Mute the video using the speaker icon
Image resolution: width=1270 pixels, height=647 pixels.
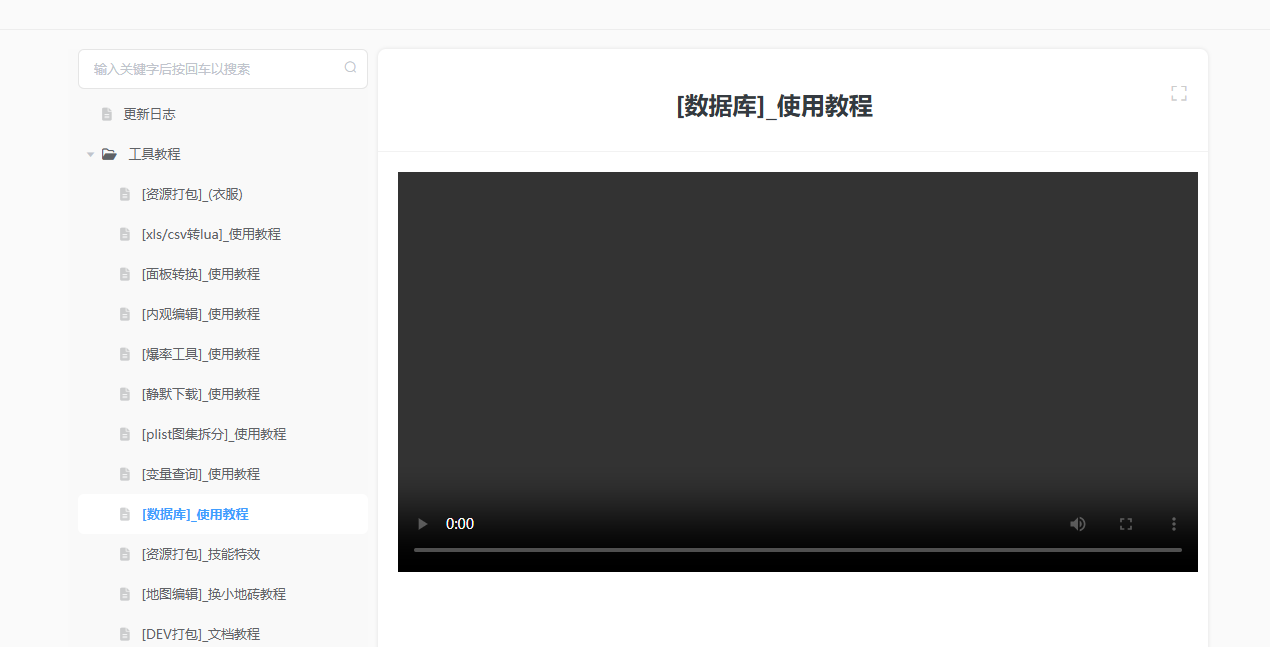point(1078,524)
